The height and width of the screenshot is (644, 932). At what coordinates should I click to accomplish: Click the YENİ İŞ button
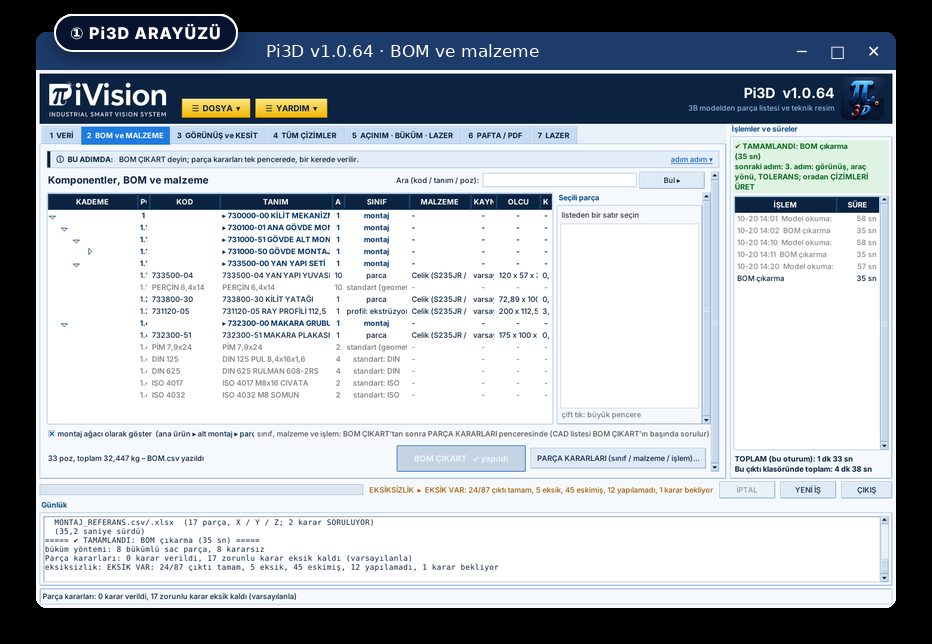tap(808, 490)
